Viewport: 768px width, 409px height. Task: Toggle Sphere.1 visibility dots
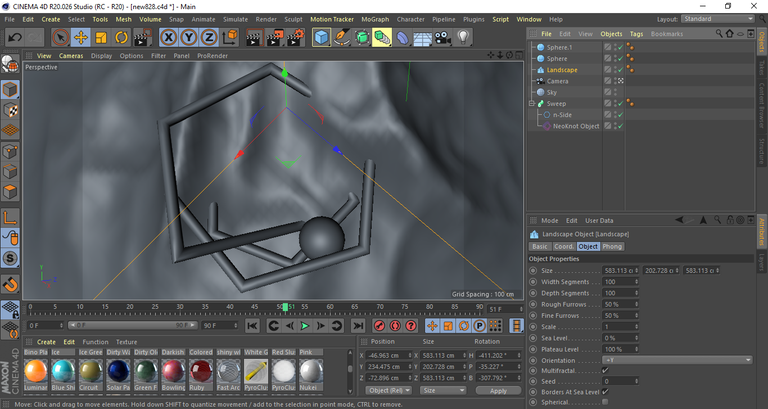(x=616, y=47)
